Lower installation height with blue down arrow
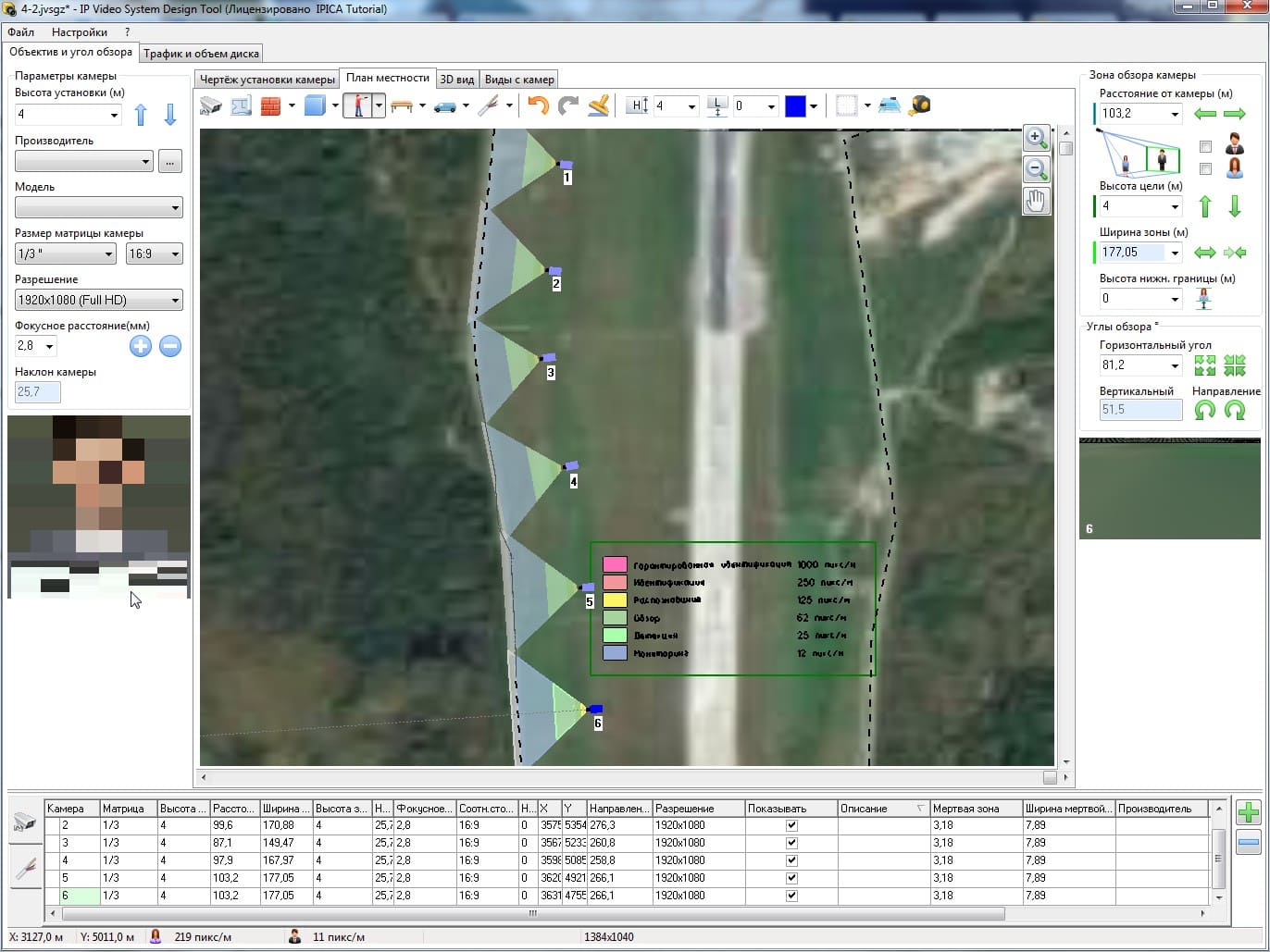 click(x=170, y=115)
